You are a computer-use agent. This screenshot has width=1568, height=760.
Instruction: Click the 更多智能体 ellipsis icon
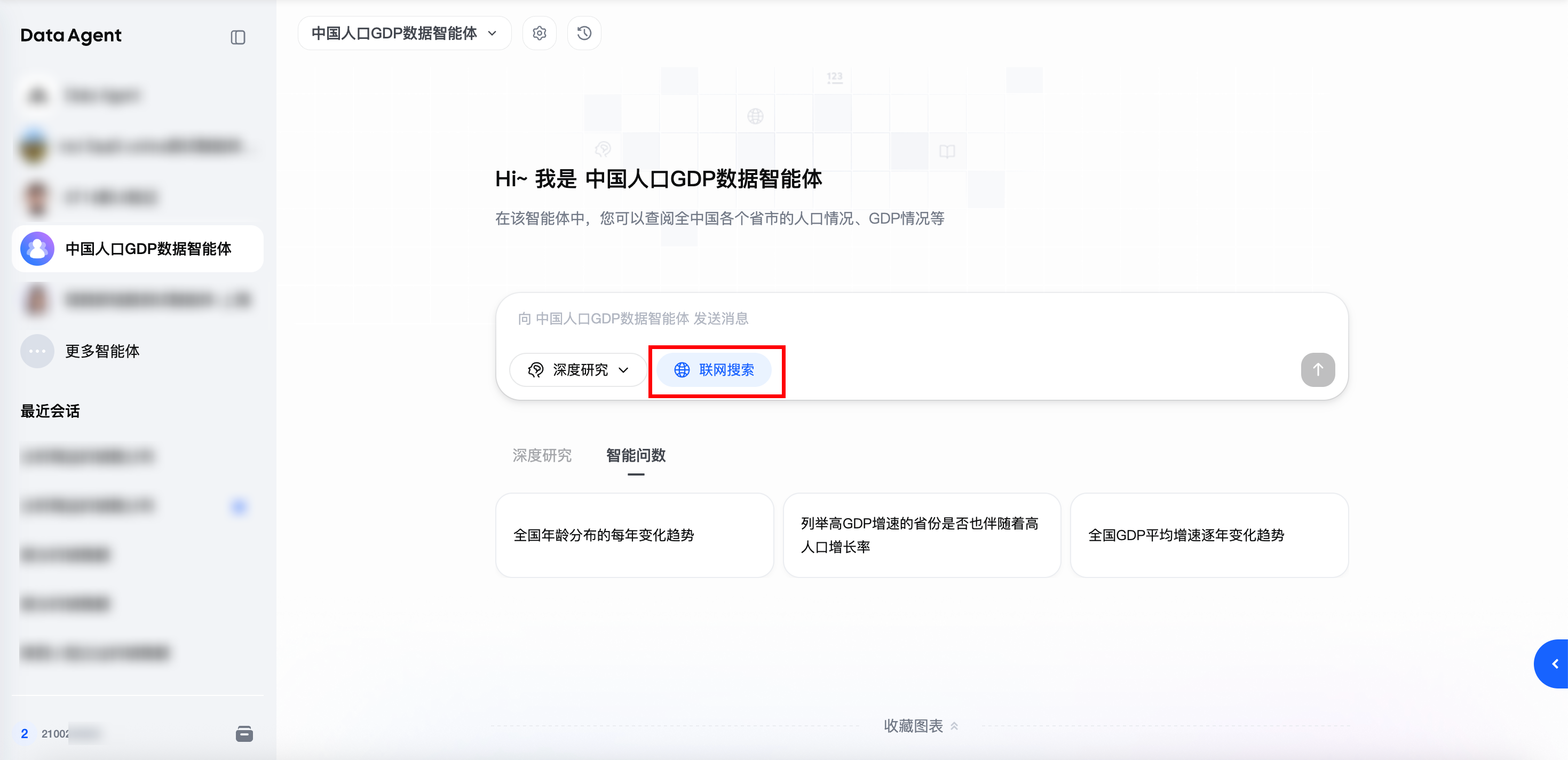[37, 351]
